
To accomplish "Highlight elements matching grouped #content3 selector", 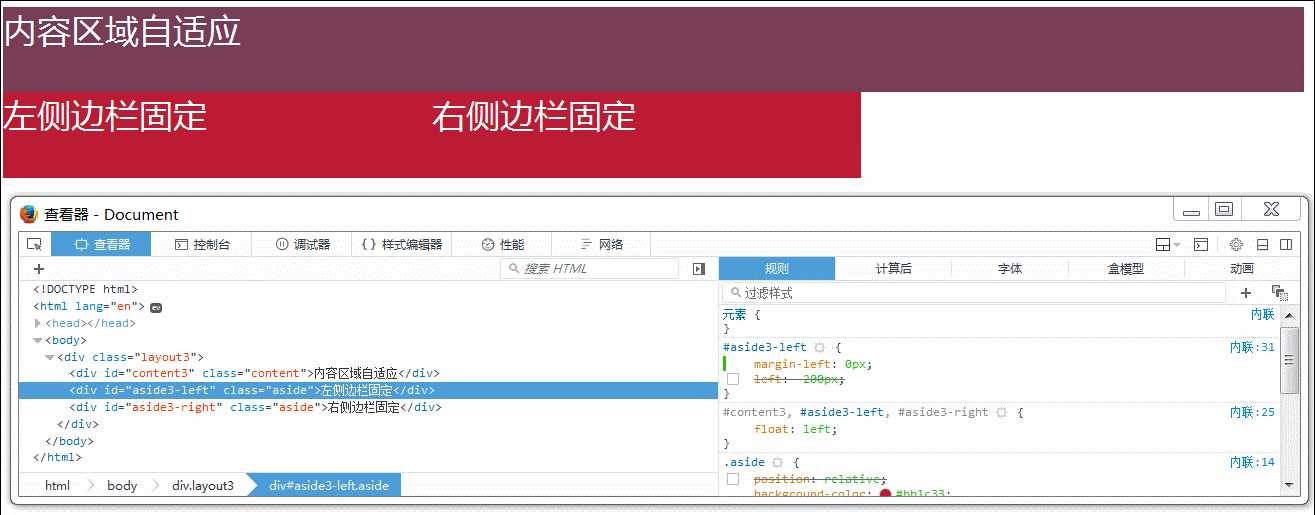I will tap(1001, 412).
